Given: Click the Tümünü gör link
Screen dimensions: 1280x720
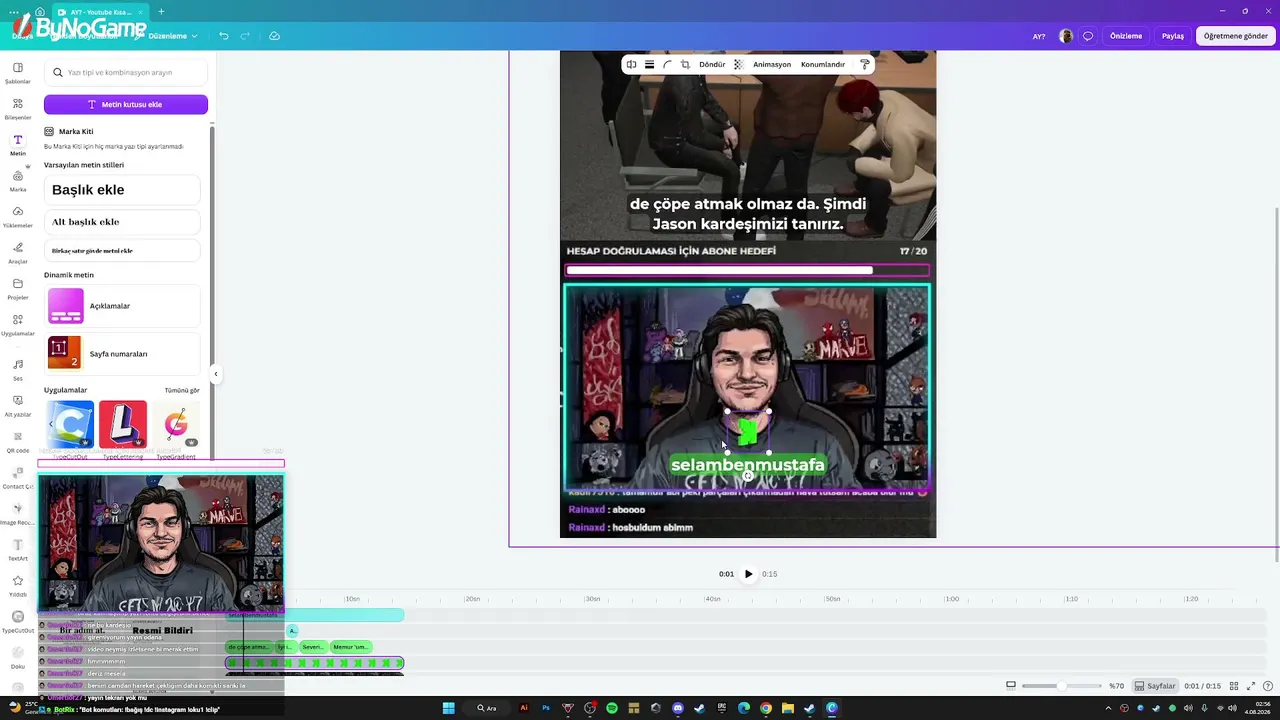Looking at the screenshot, I should (x=182, y=390).
